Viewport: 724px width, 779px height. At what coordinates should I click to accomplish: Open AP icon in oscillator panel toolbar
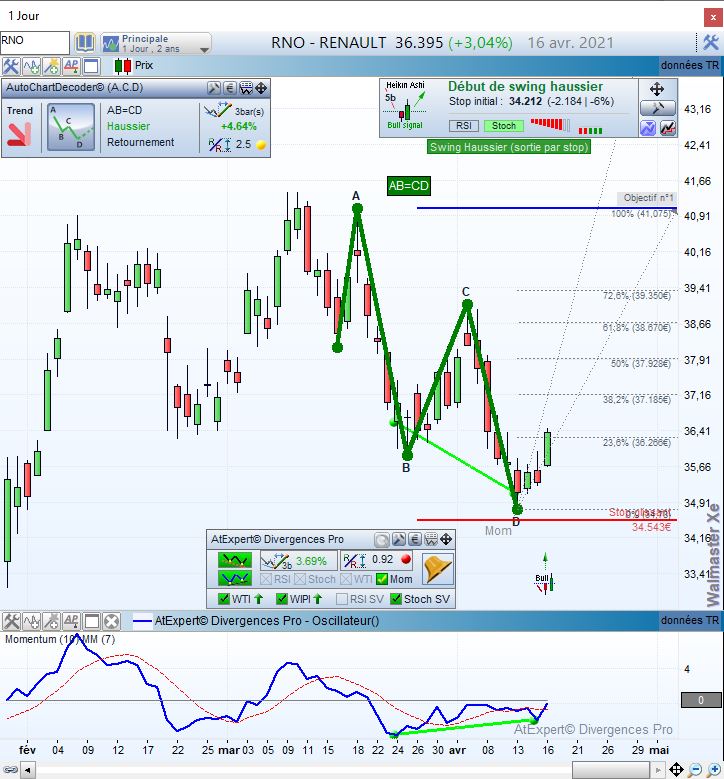[x=71, y=621]
